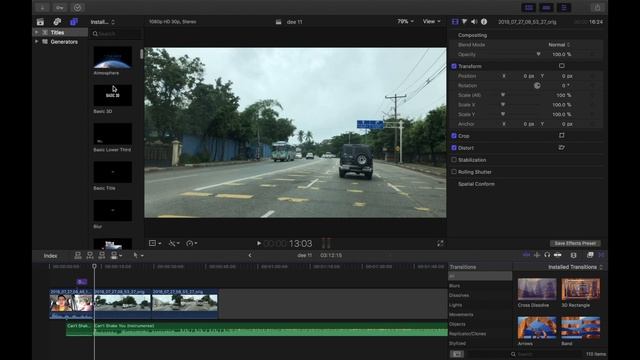Click the Append clip edit icon

pos(102,256)
